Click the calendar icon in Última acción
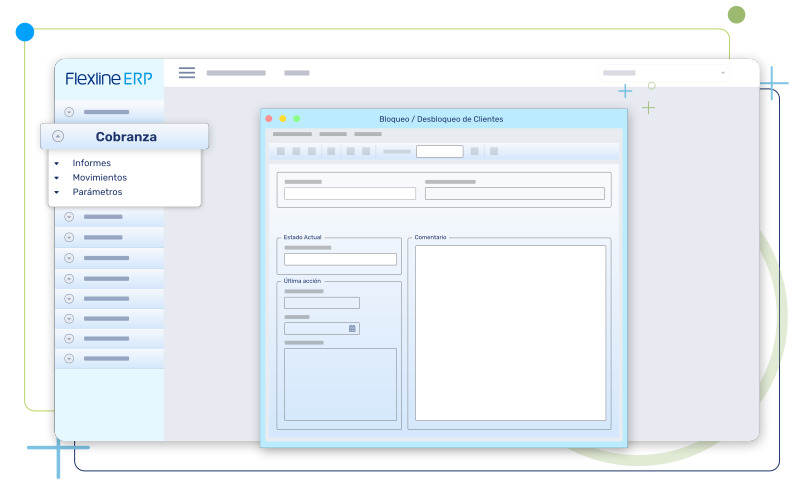 352,328
